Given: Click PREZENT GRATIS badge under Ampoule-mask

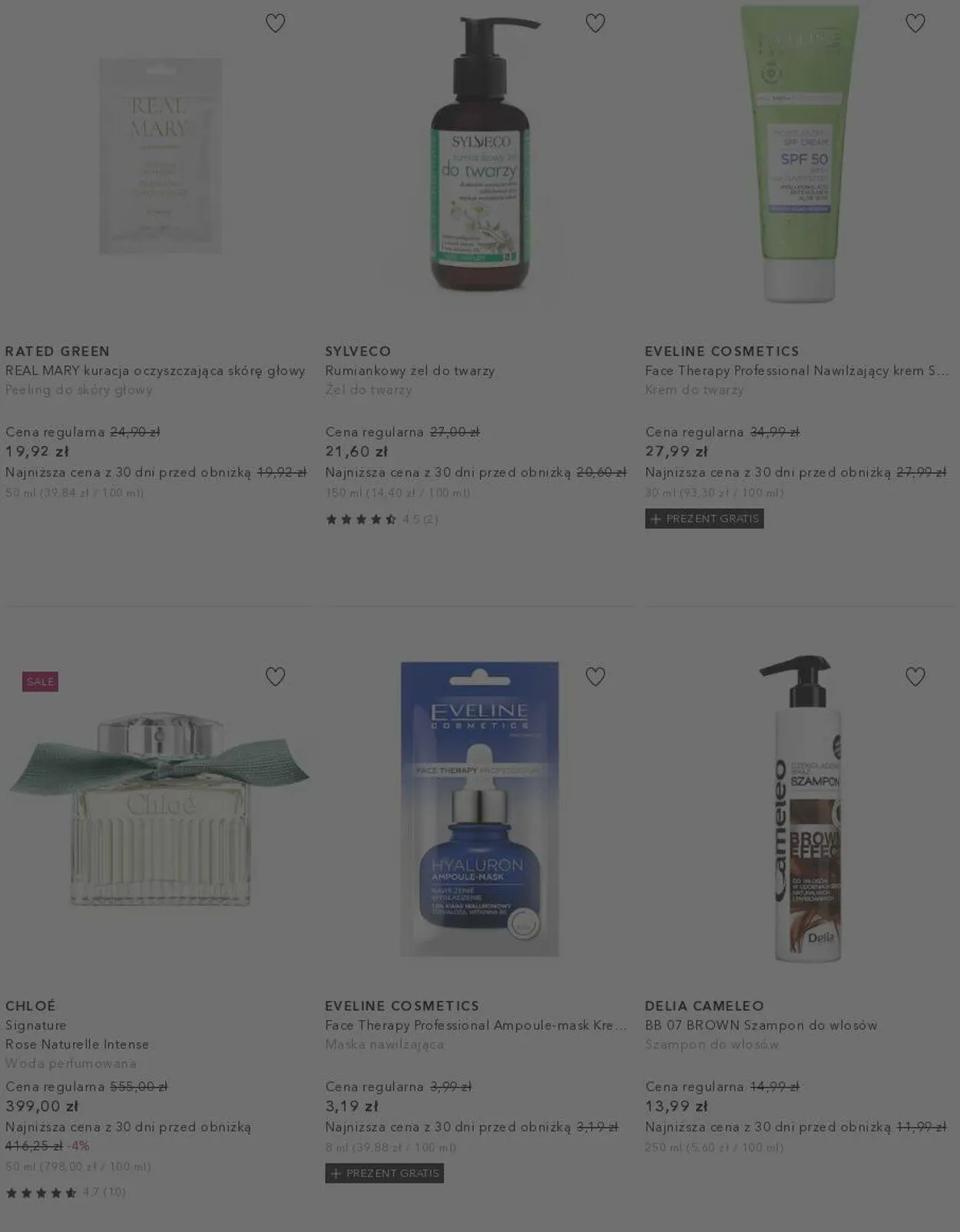Looking at the screenshot, I should 384,1173.
